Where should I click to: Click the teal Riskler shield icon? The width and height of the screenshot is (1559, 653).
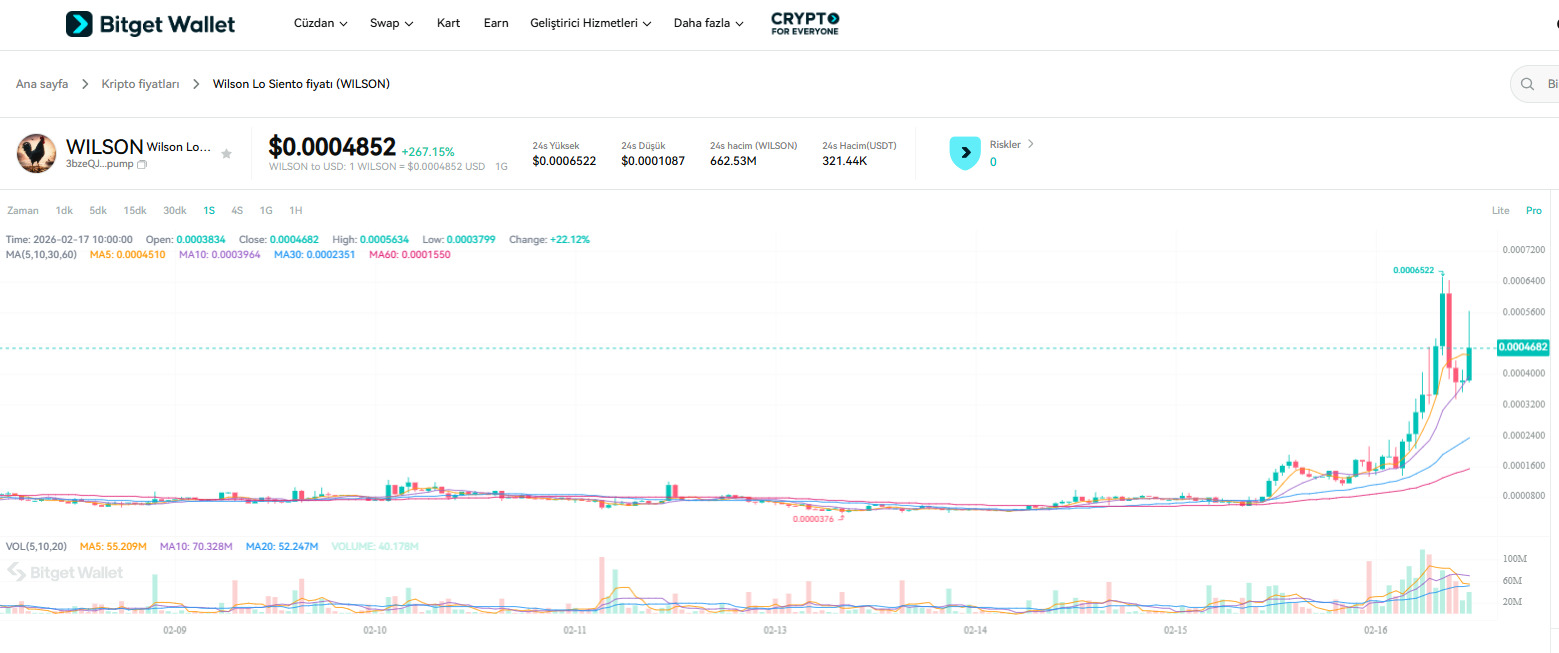[964, 152]
